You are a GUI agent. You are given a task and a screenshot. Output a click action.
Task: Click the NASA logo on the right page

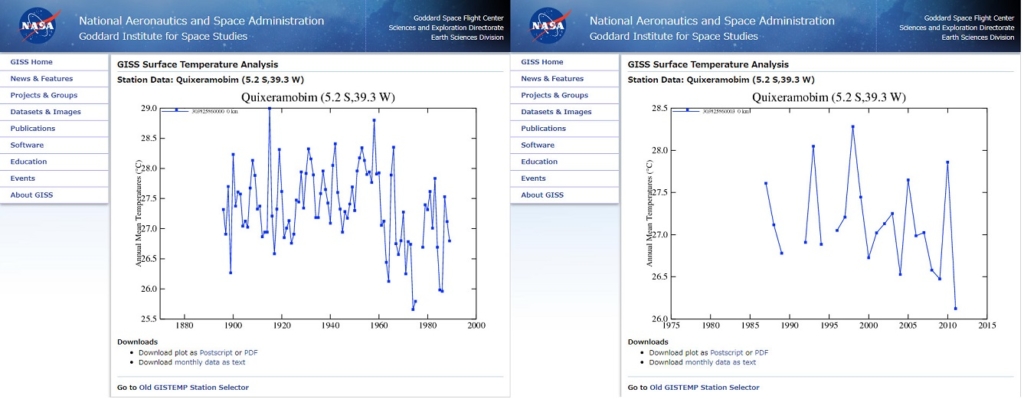pos(549,25)
